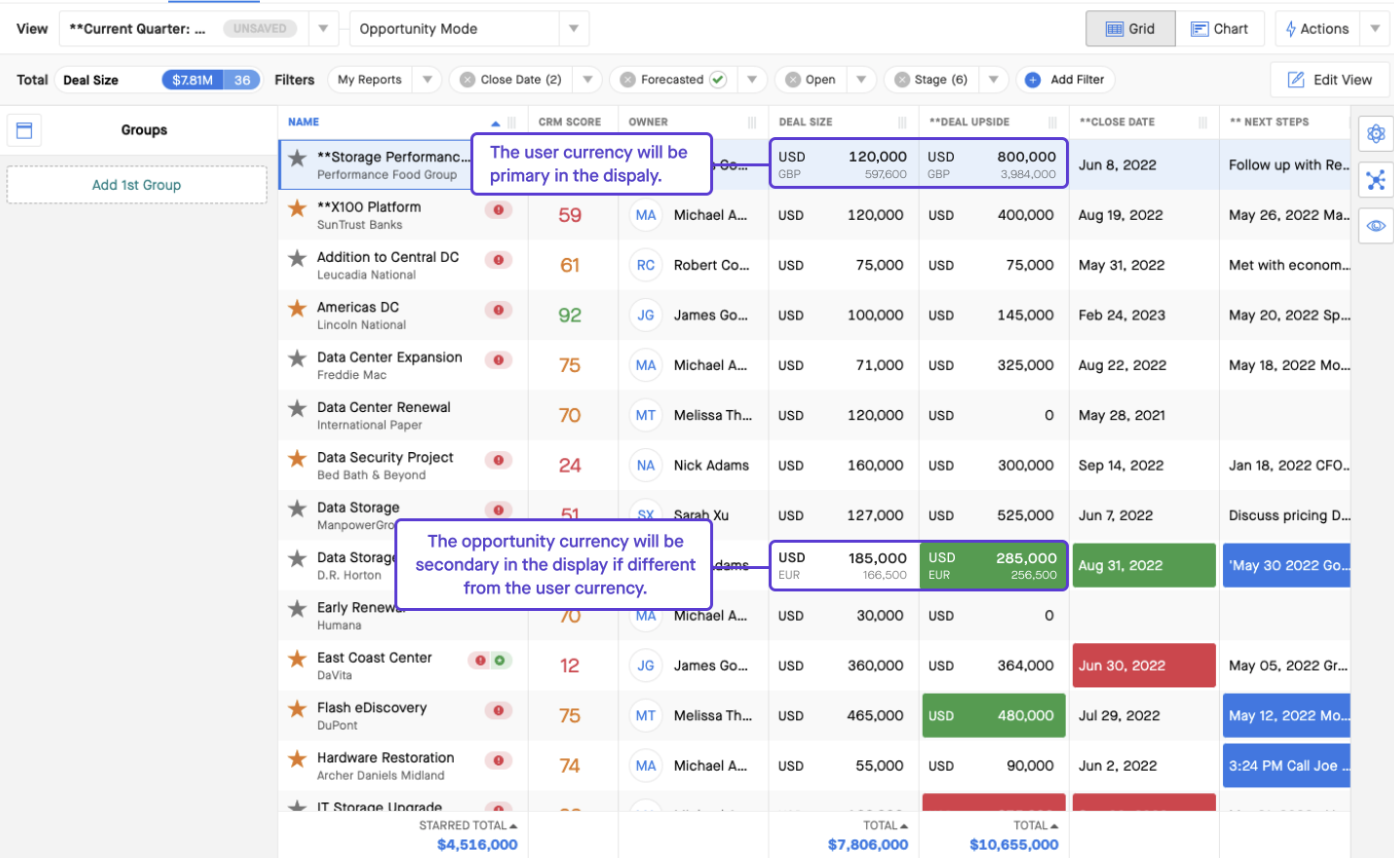Viewport: 1394px width, 858px height.
Task: Expand the Stage filter dropdown arrow
Action: [994, 80]
